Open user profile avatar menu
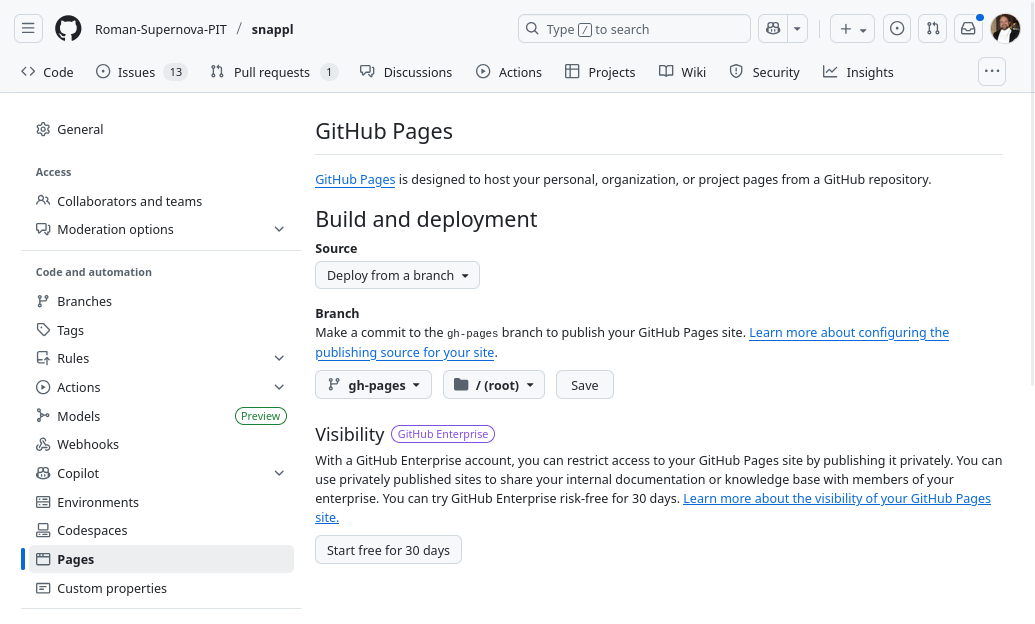This screenshot has height=624, width=1035. (1005, 29)
